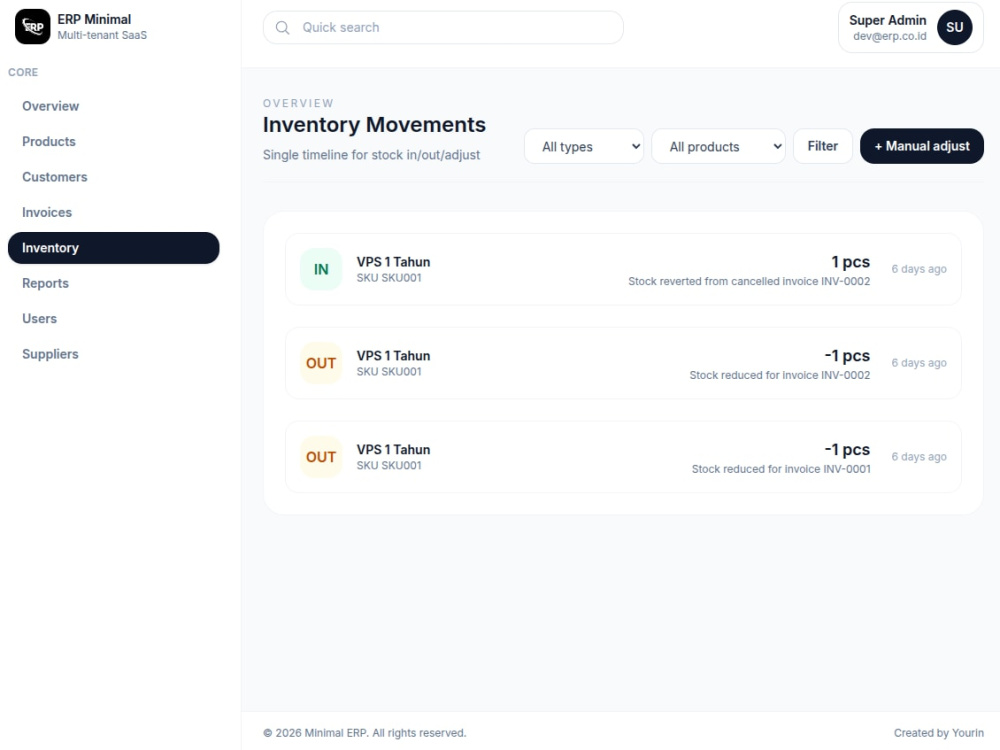
Task: Open Reports in sidebar
Action: click(x=114, y=283)
